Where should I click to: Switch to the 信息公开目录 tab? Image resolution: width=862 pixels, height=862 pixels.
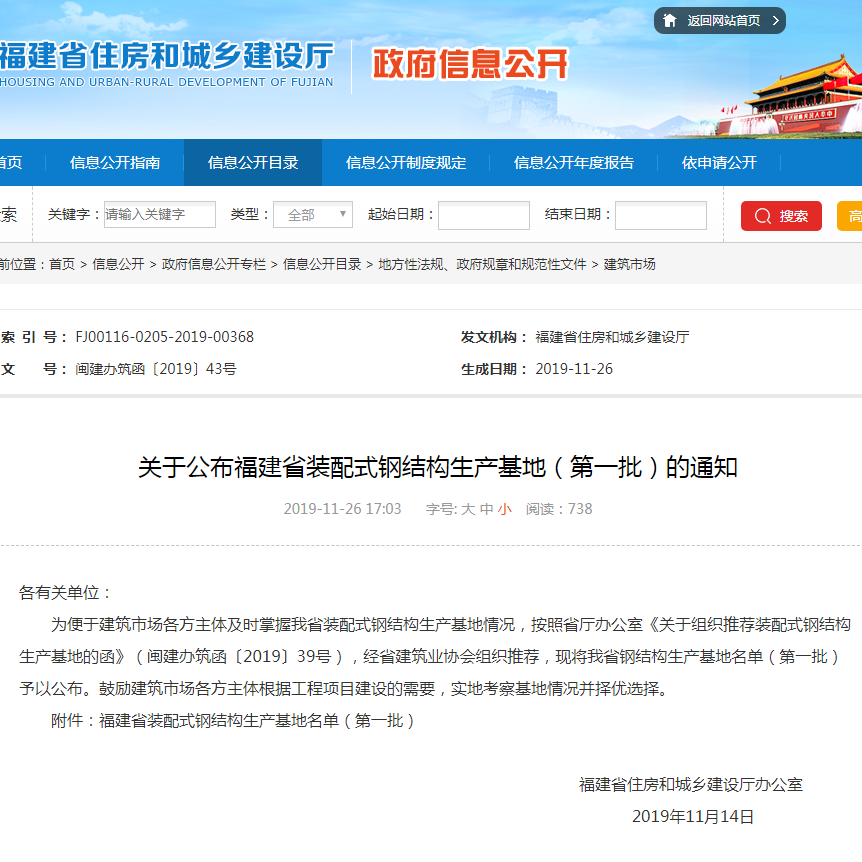tap(253, 163)
